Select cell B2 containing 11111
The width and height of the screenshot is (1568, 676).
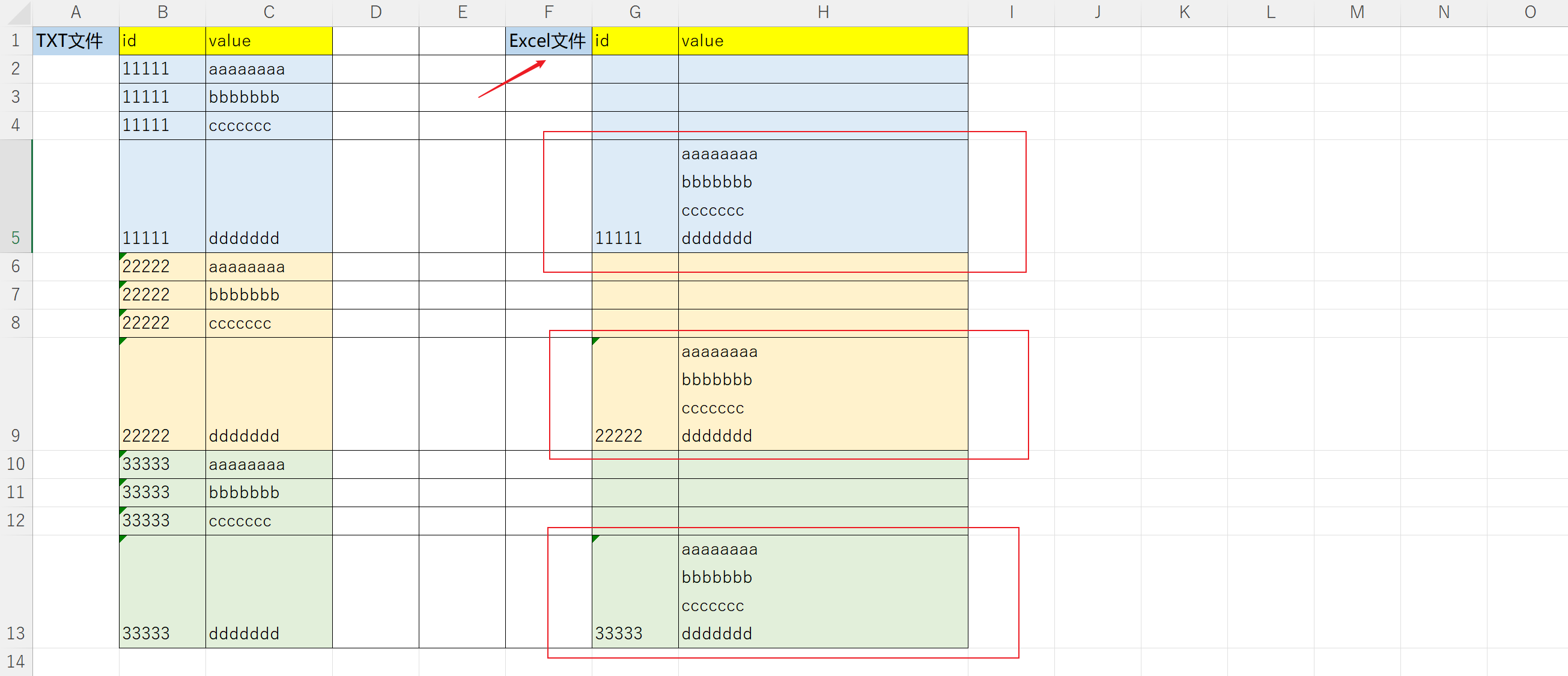163,69
